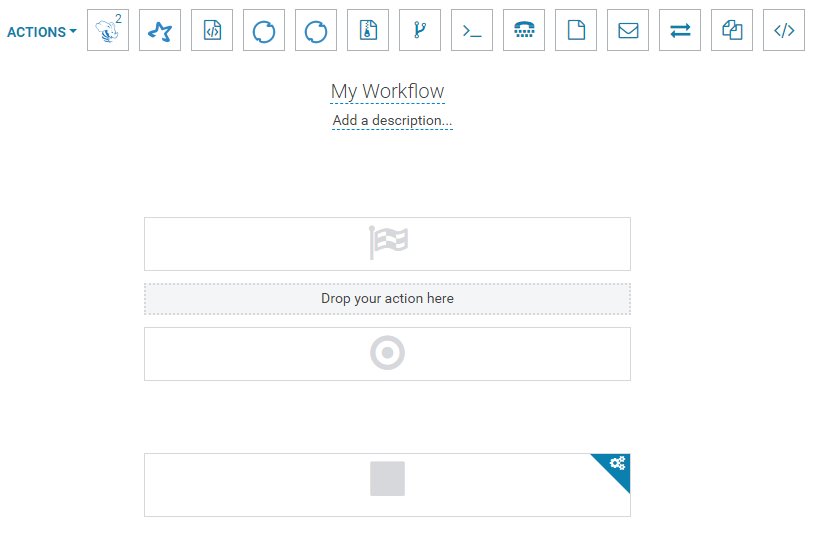Choose the MapReduce zipped archive icon
The height and width of the screenshot is (537, 826).
coord(368,30)
